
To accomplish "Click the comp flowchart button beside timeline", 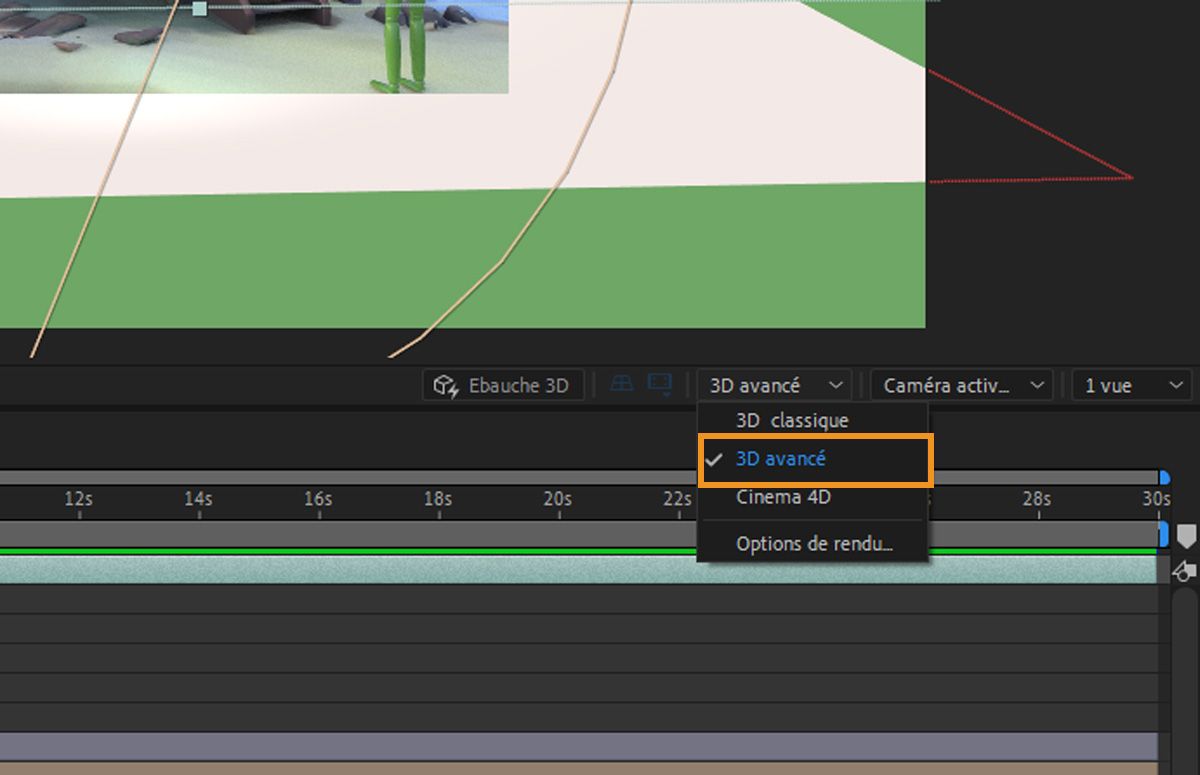I will (x=1184, y=571).
